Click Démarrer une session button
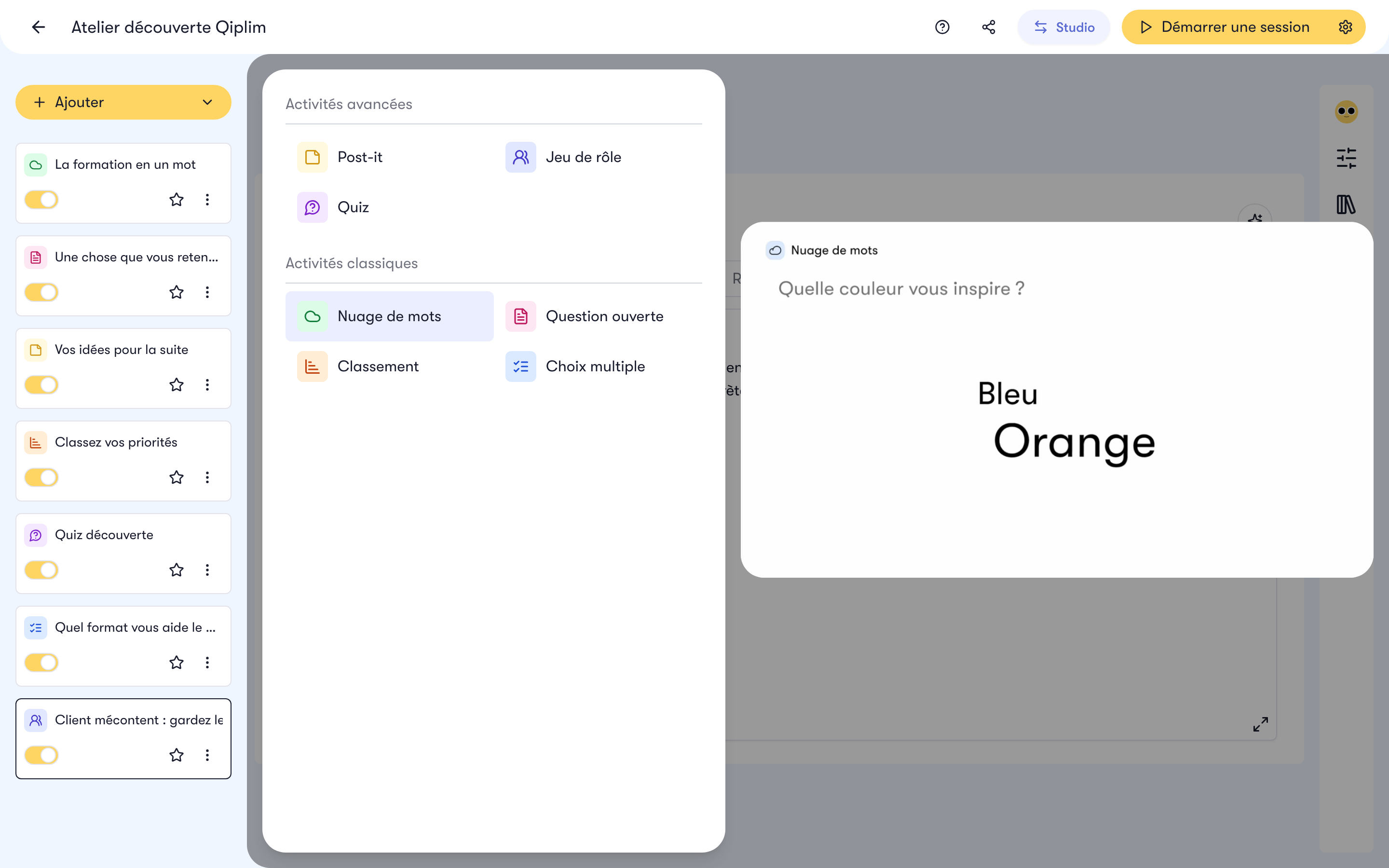 (1225, 27)
